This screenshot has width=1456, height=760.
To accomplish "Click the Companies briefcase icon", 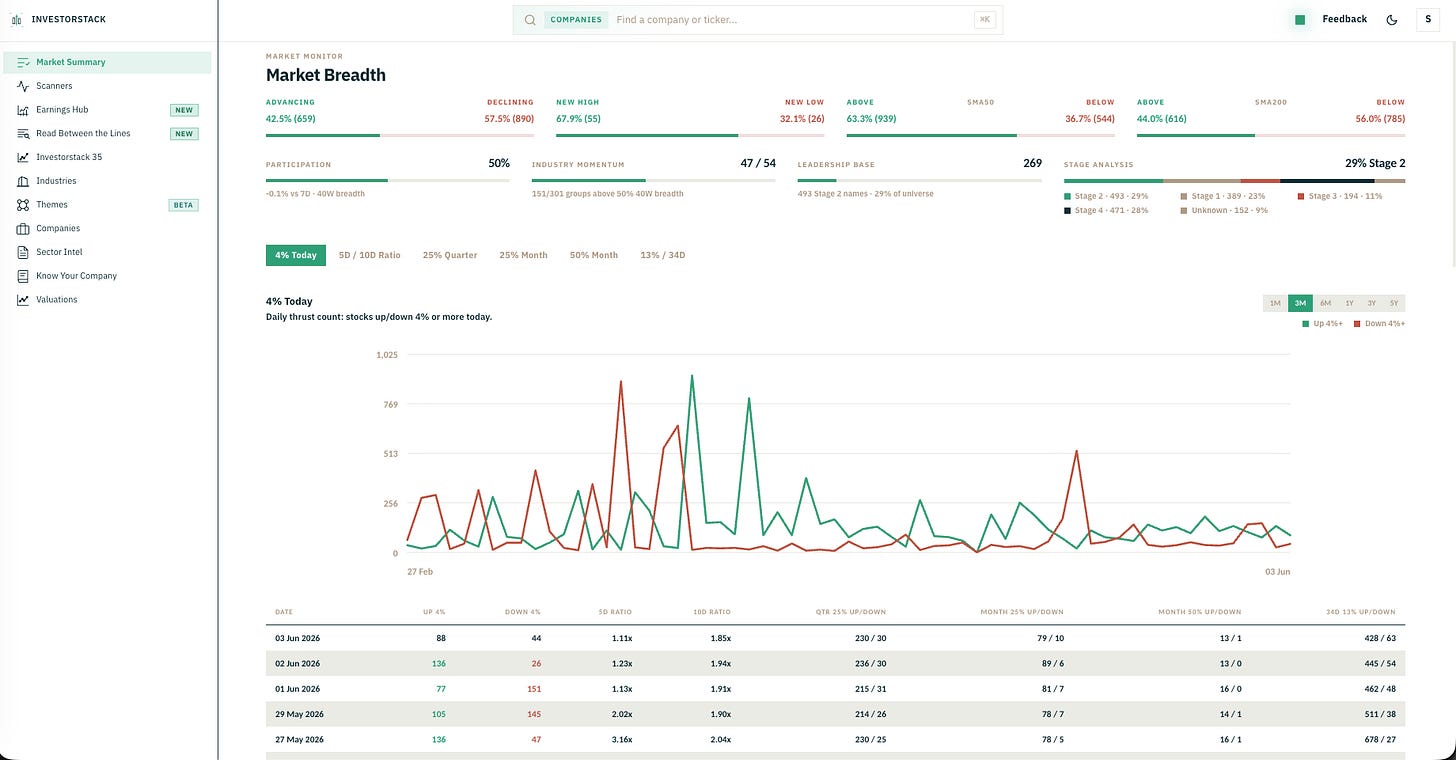I will 23,229.
